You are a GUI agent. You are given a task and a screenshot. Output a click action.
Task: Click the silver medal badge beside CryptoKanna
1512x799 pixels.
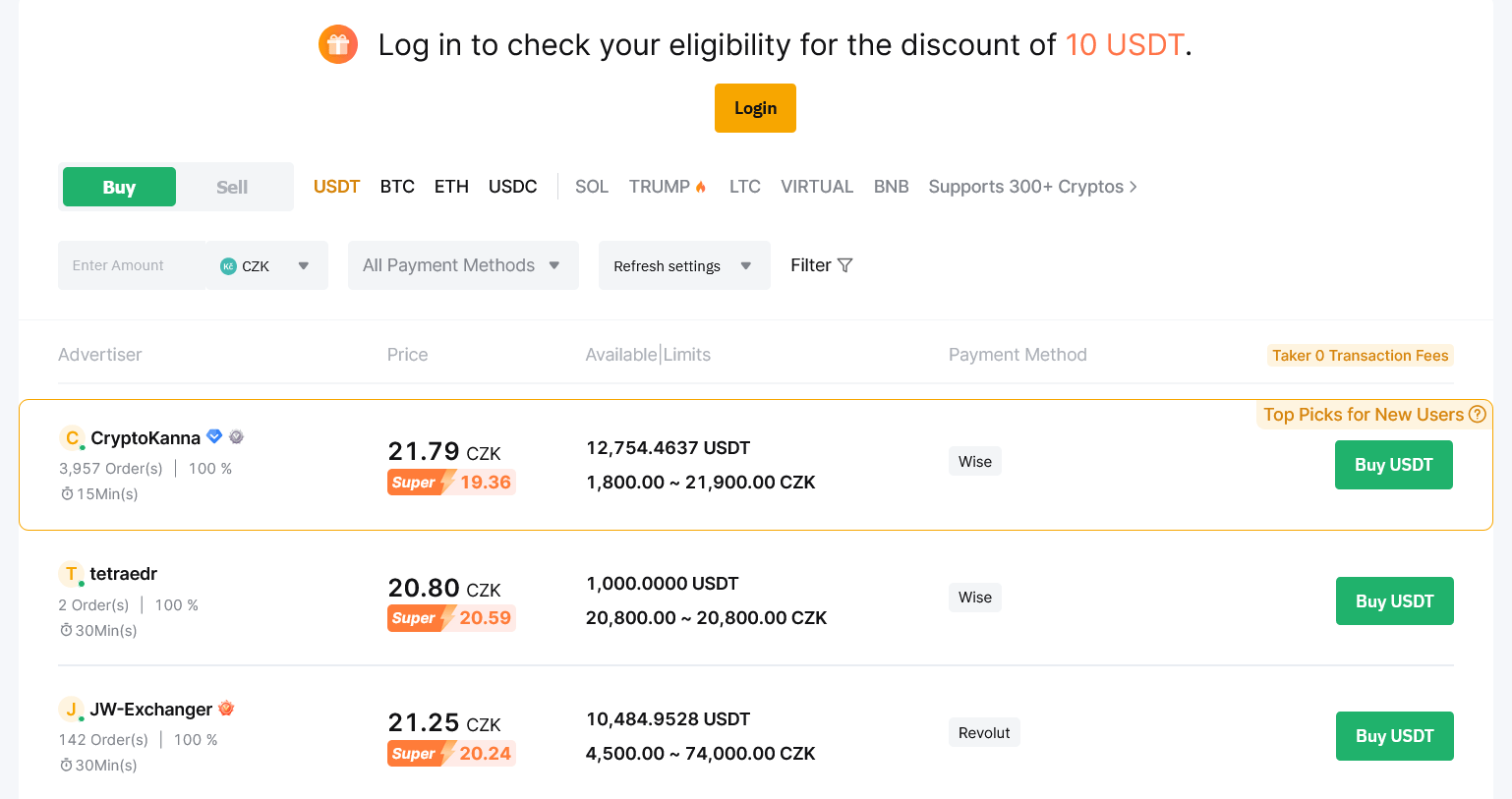[x=236, y=436]
